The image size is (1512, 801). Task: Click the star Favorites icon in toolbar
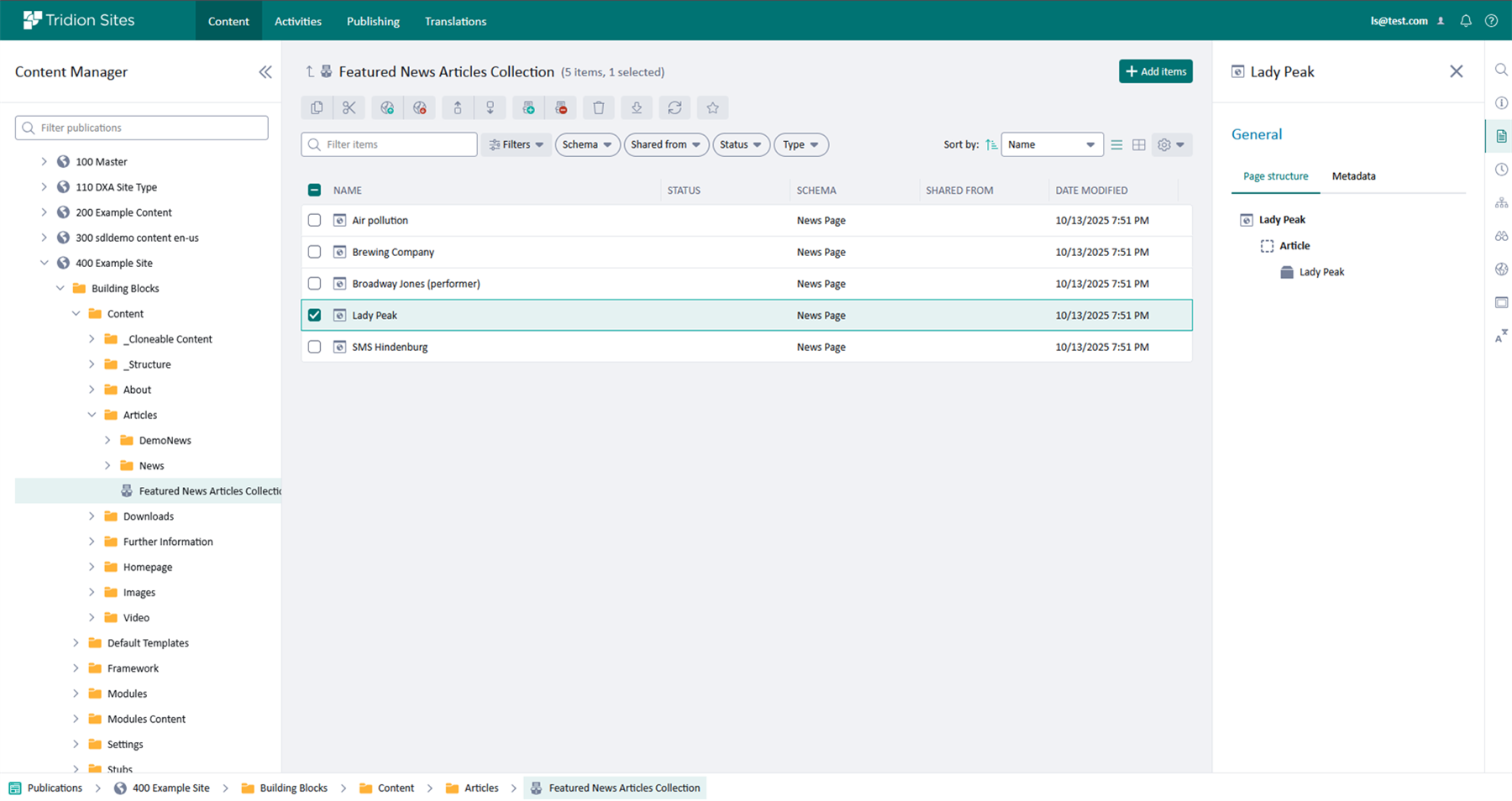coord(712,107)
